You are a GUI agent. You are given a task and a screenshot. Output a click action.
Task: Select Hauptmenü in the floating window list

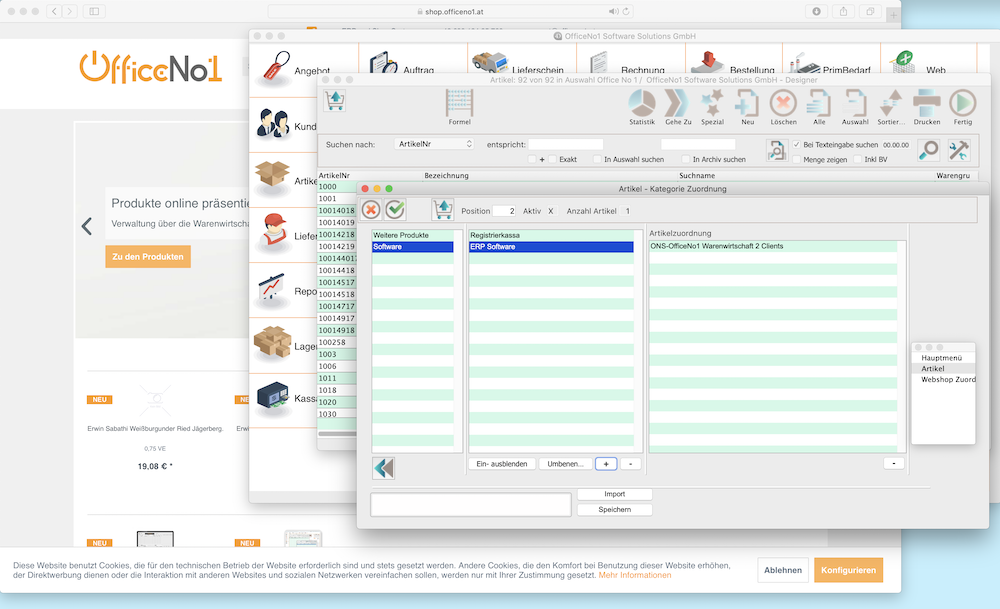click(x=944, y=358)
